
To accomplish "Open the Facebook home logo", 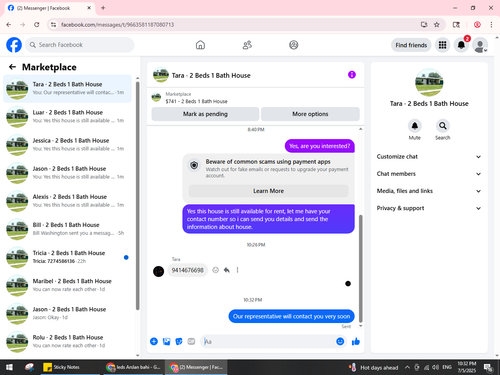I will 14,45.
